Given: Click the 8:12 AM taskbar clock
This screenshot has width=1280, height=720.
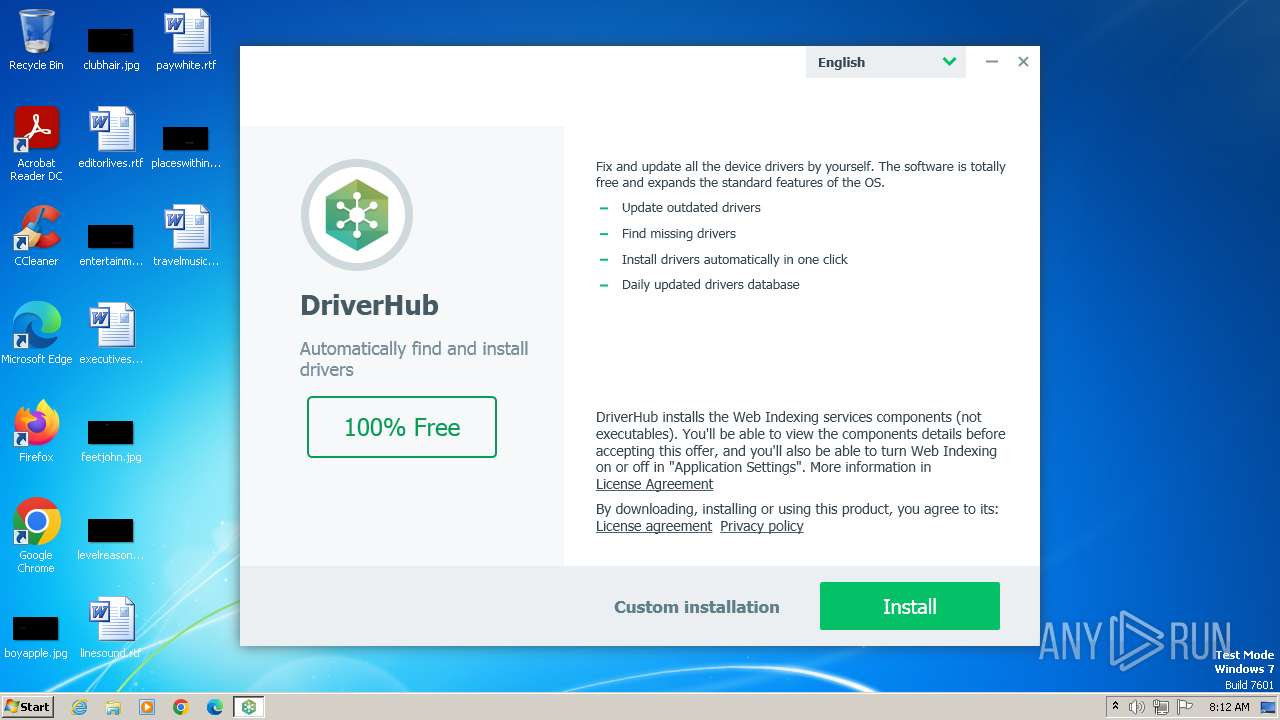Looking at the screenshot, I should pos(1229,707).
